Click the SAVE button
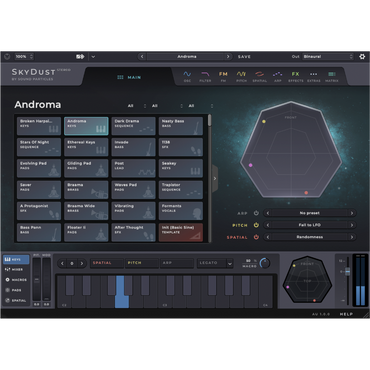 244,57
